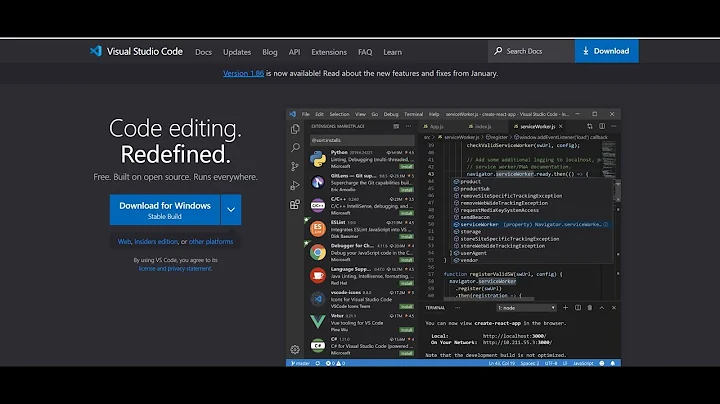720x404 pixels.
Task: Click Install button for Python extension
Action: (406, 166)
